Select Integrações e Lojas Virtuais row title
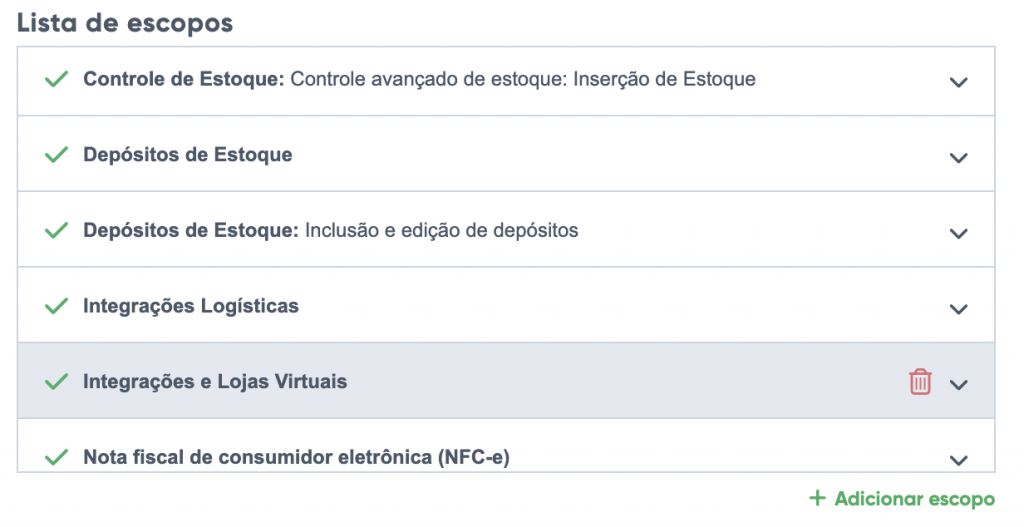The image size is (1024, 527). point(215,382)
